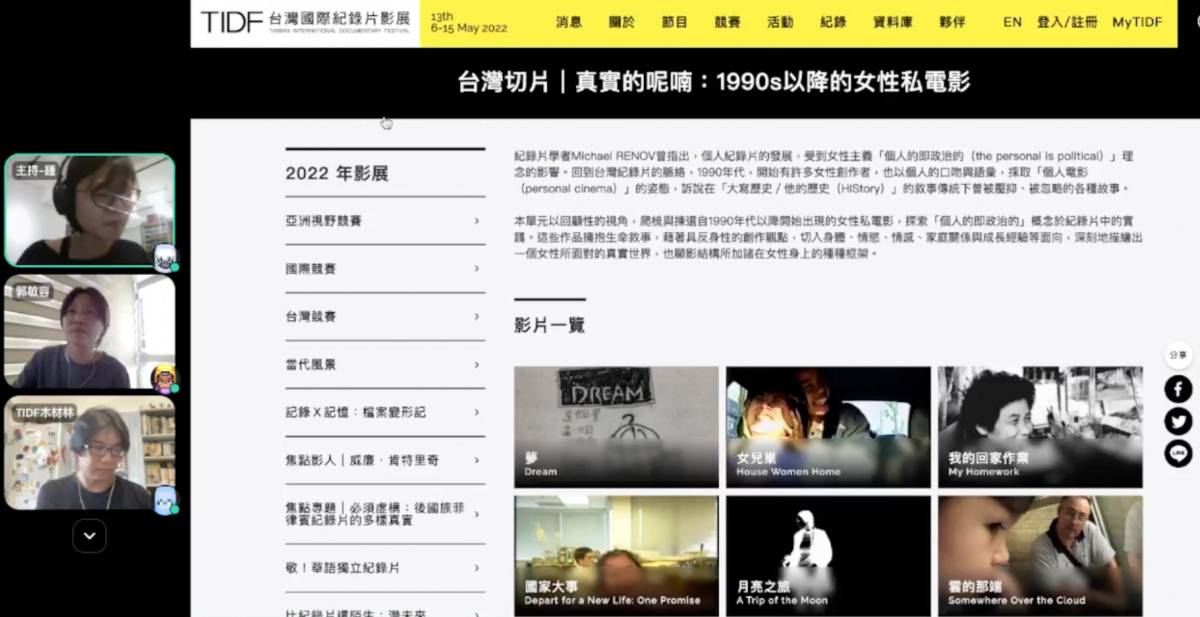The width and height of the screenshot is (1200, 617).
Task: Click 登入/註冊 login link
Action: click(1067, 22)
